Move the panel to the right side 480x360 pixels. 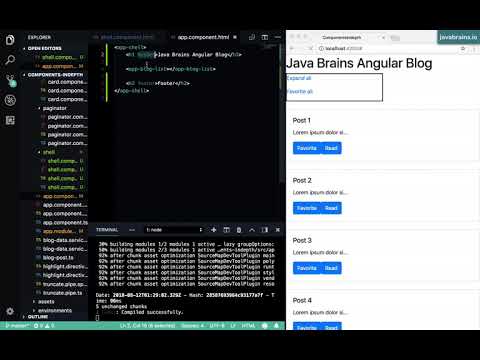point(265,230)
